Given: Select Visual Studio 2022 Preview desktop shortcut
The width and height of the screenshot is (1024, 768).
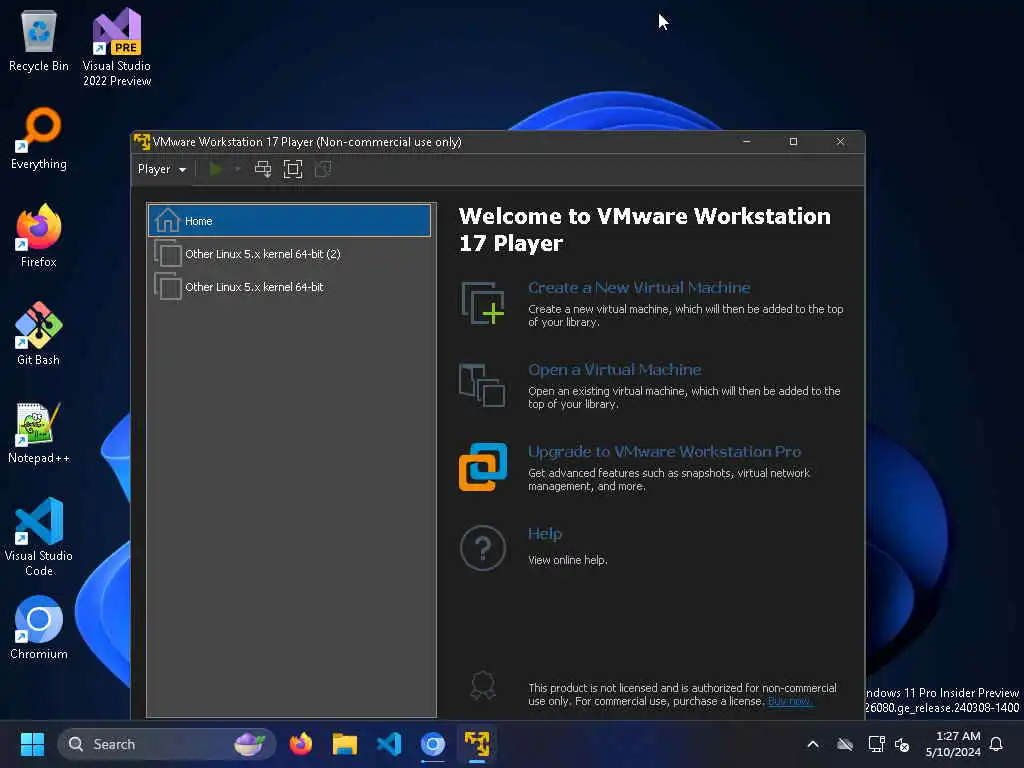Looking at the screenshot, I should click(117, 47).
